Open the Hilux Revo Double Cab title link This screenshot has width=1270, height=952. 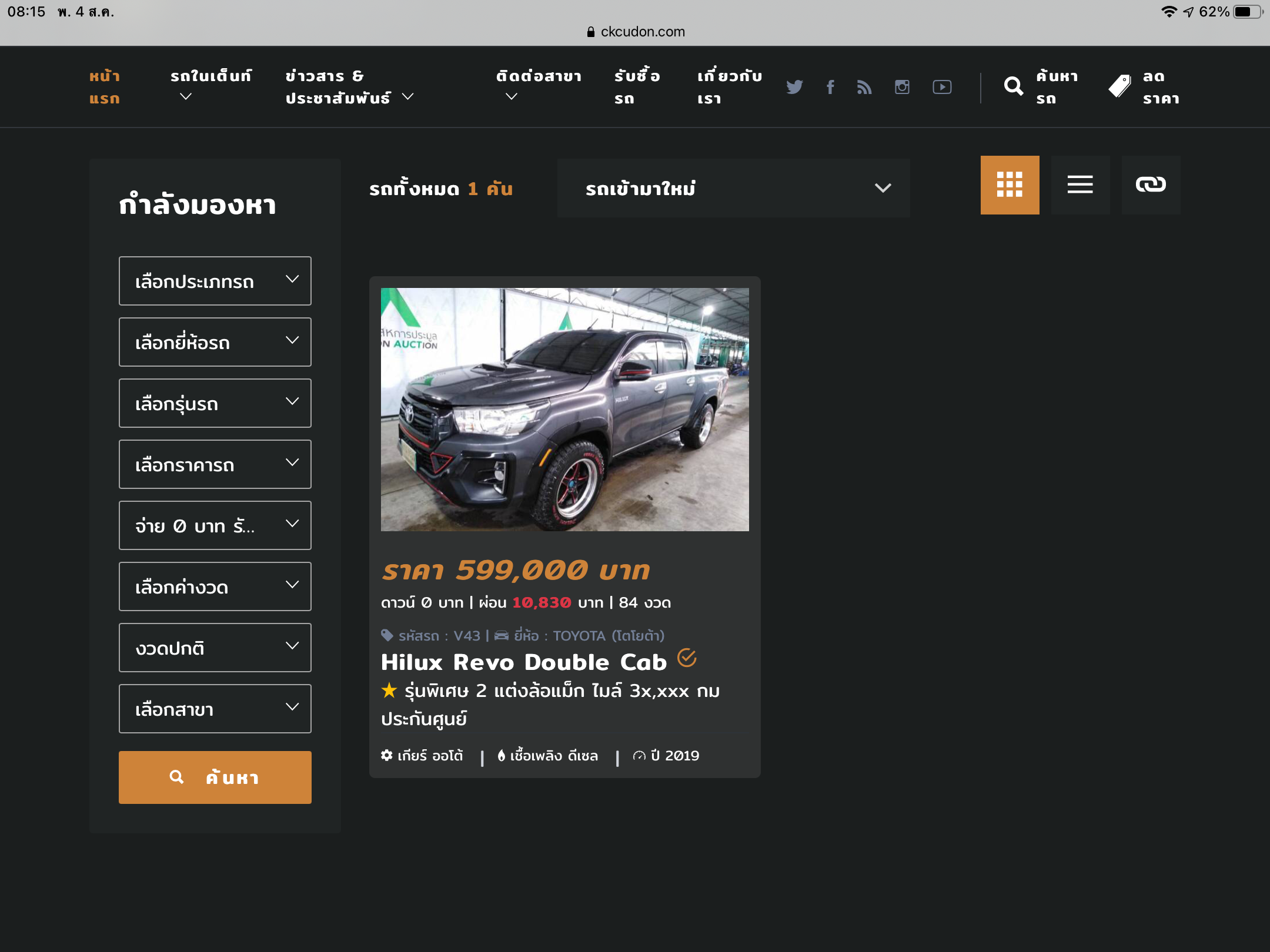(x=523, y=662)
